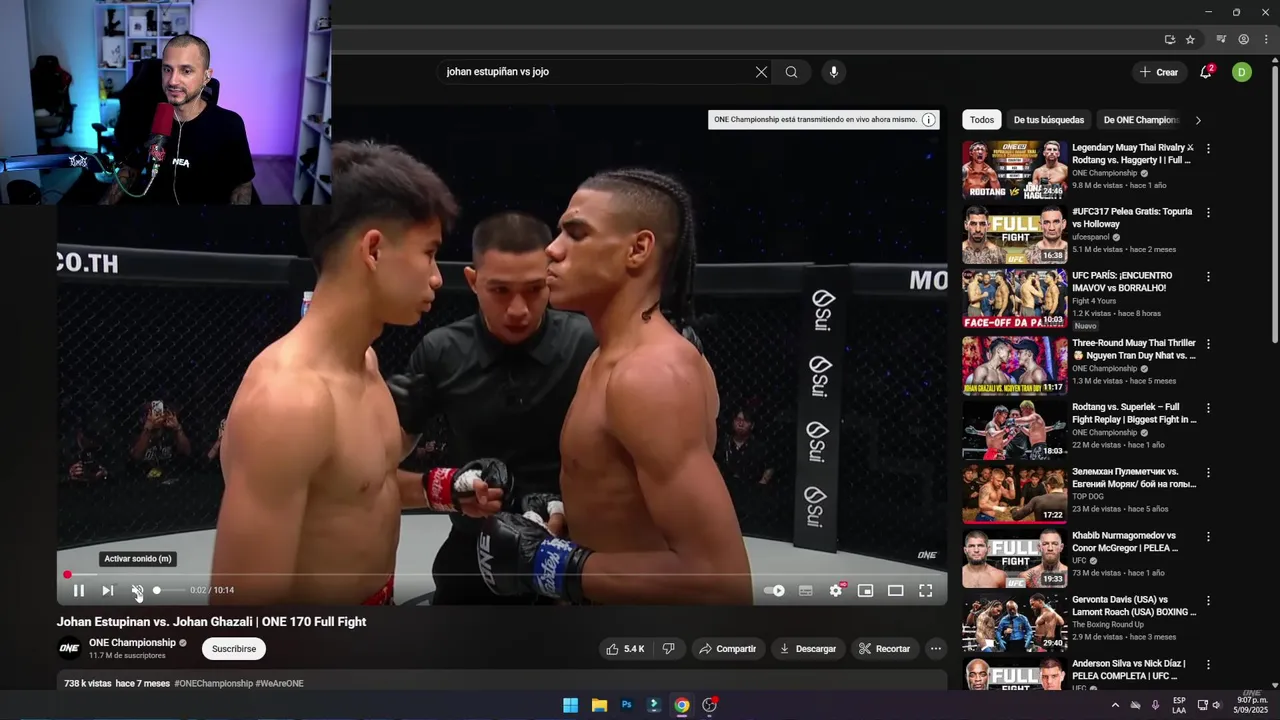The width and height of the screenshot is (1280, 720).
Task: Click the Recortar clip button
Action: 885,649
